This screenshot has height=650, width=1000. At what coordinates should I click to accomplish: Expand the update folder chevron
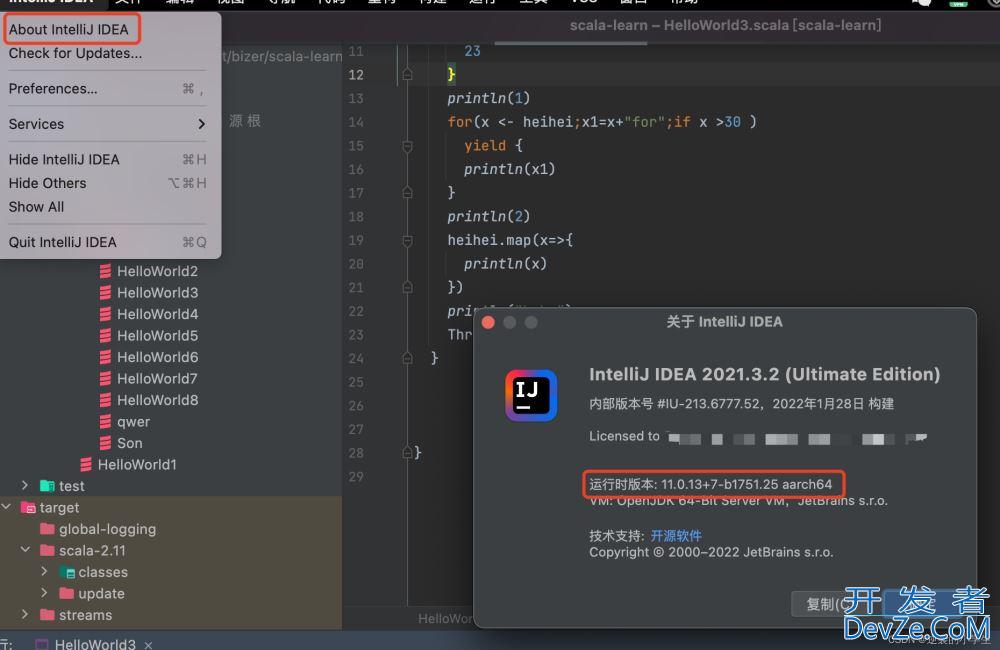coord(44,593)
